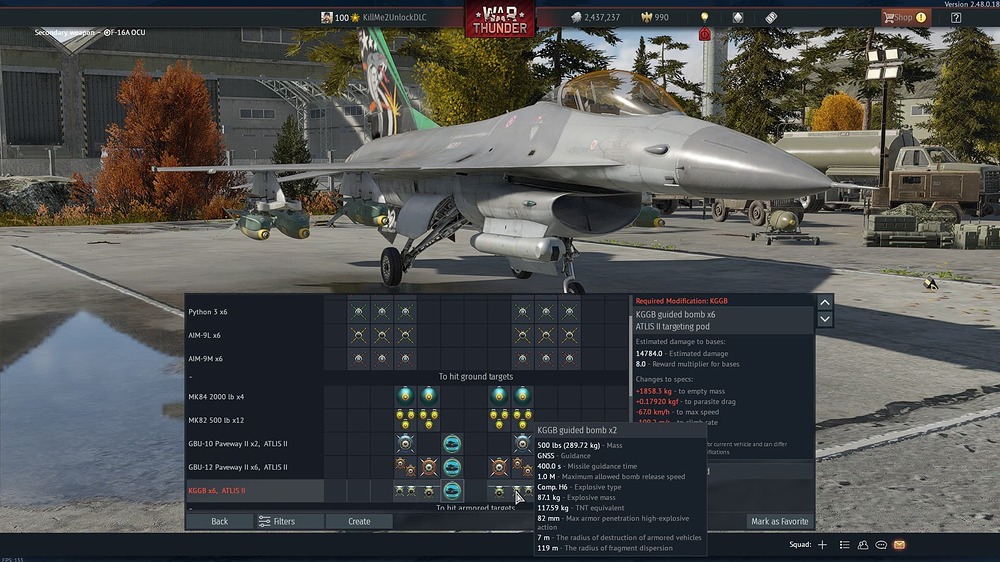This screenshot has height=562, width=1000.
Task: Click the info panel vertical scrollbar
Action: (x=631, y=357)
